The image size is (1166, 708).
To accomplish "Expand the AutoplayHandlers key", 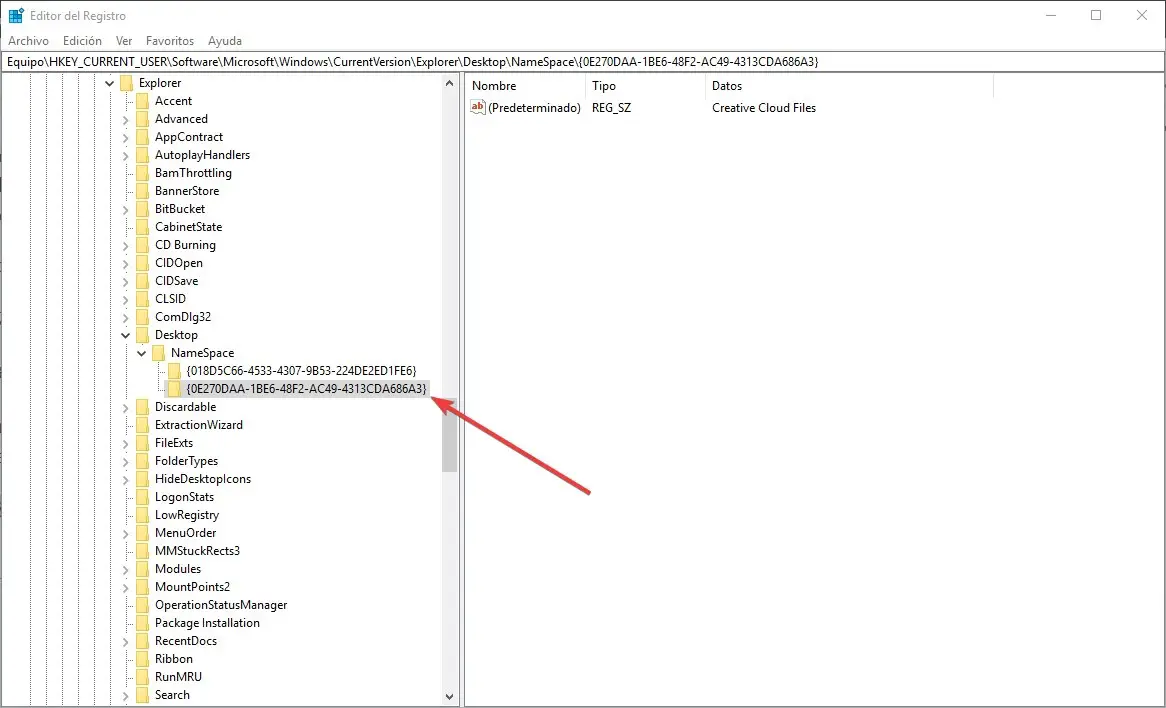I will [x=126, y=155].
